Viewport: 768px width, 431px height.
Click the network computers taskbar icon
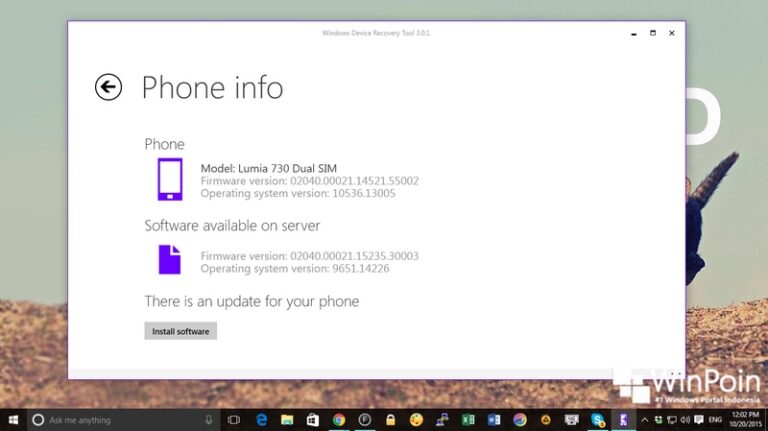coord(442,420)
